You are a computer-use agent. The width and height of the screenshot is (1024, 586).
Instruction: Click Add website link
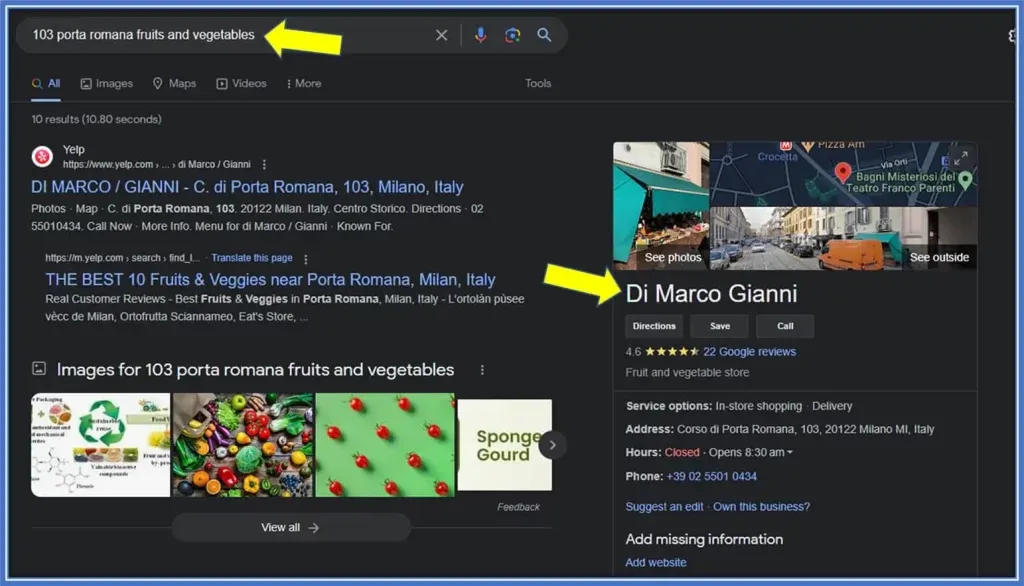656,562
